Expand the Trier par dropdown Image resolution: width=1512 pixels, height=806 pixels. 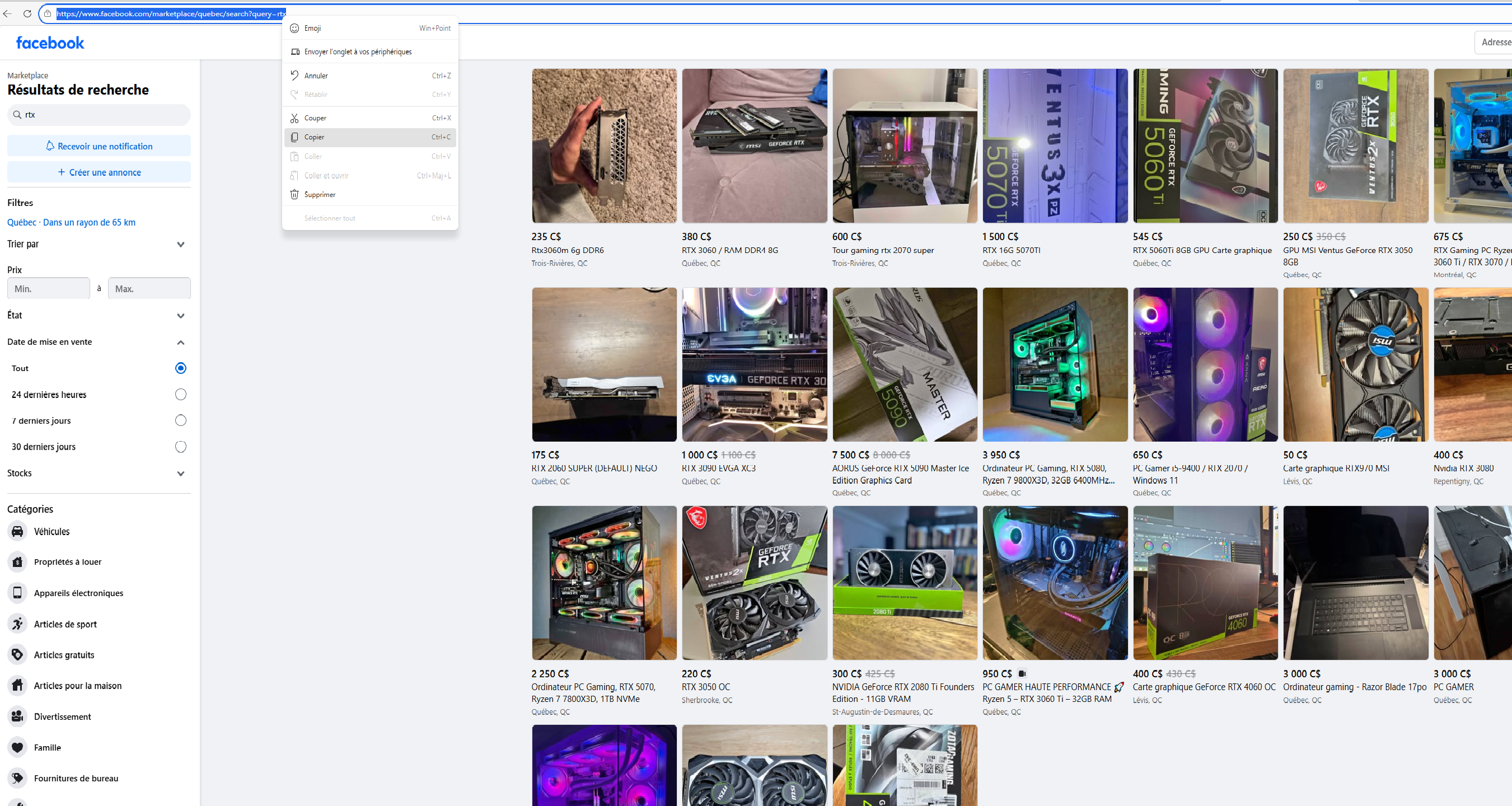(180, 244)
